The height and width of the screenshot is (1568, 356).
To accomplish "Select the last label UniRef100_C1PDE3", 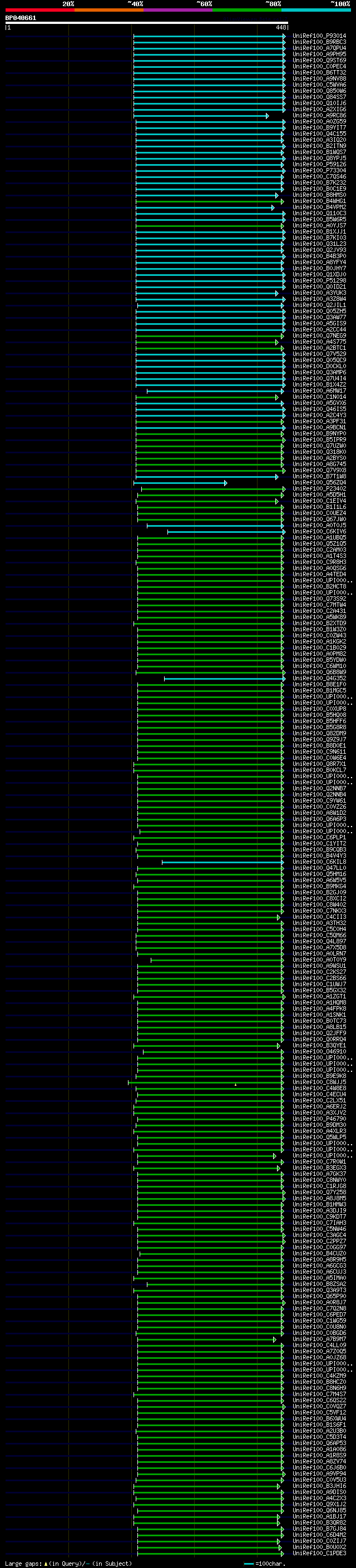I will [319, 1553].
